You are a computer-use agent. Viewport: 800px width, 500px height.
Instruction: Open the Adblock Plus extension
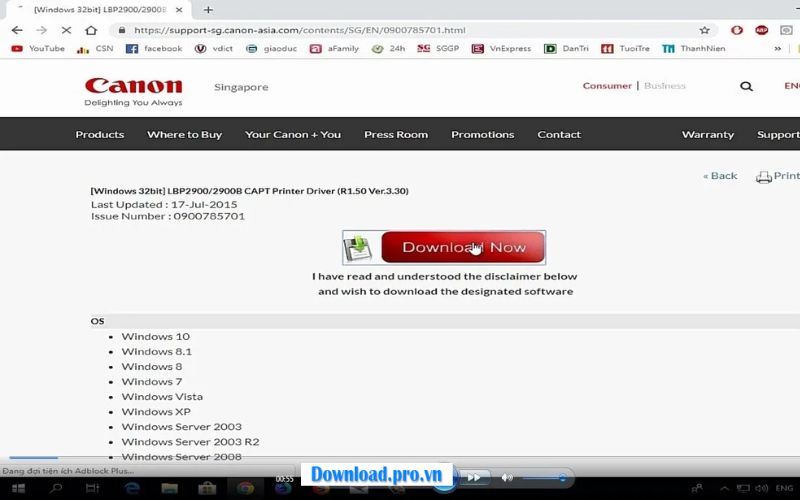[761, 30]
